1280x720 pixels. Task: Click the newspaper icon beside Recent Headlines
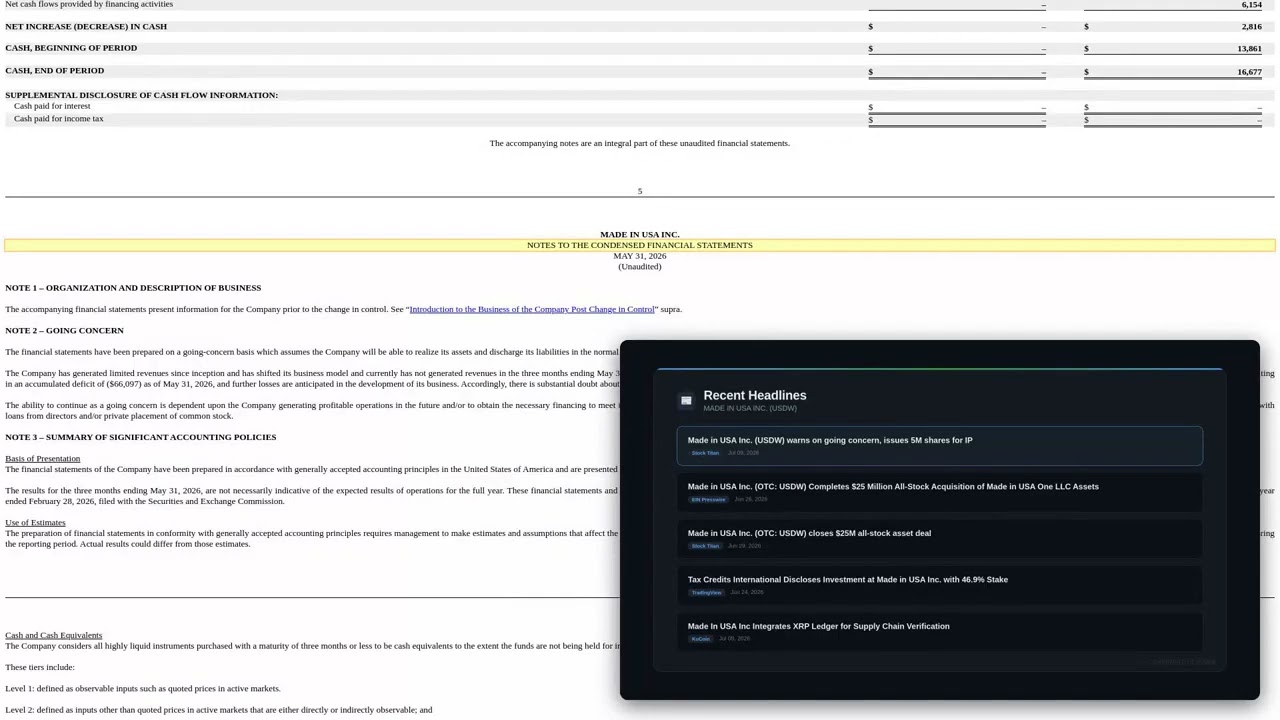point(686,400)
